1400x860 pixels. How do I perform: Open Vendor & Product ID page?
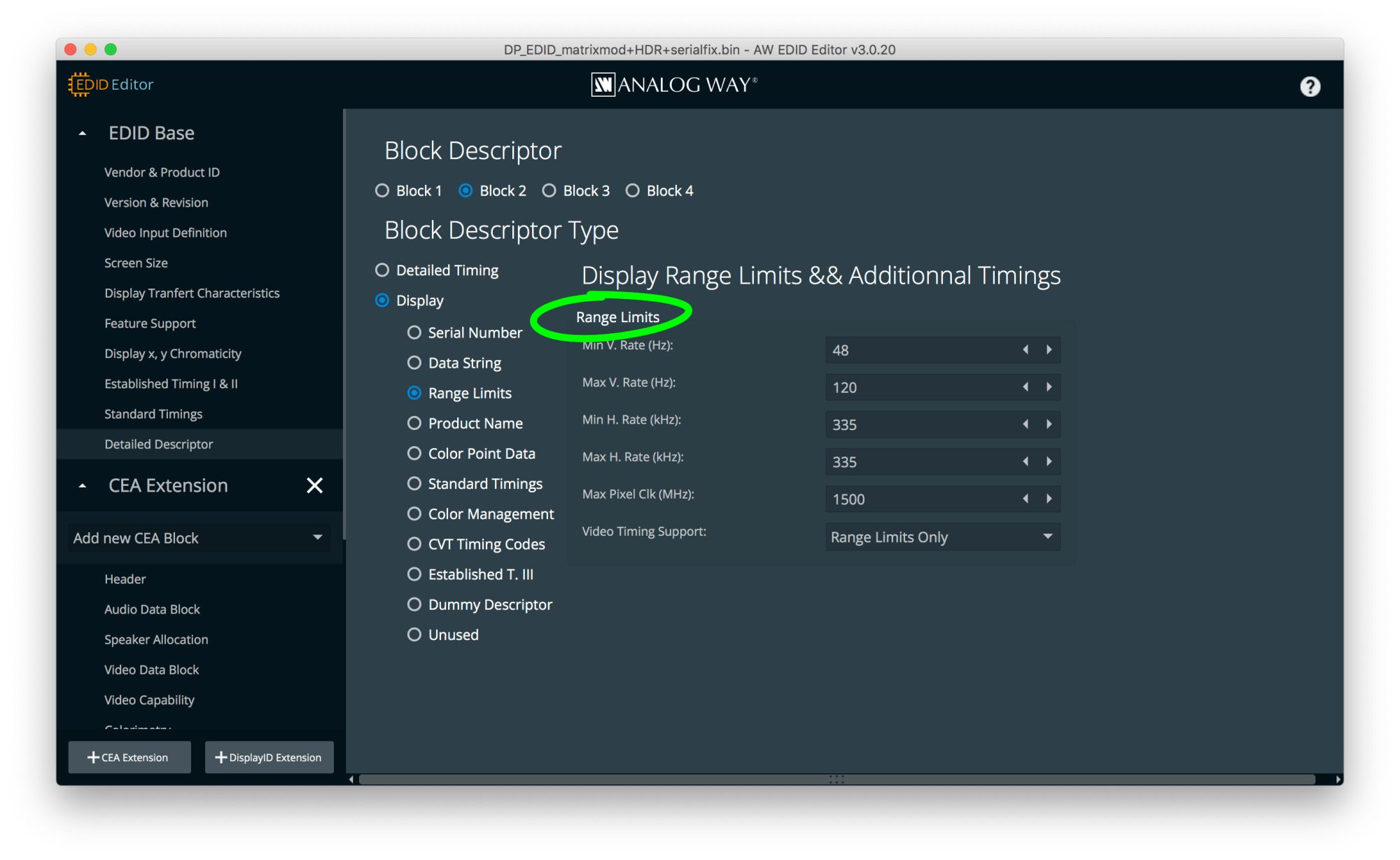coord(162,172)
